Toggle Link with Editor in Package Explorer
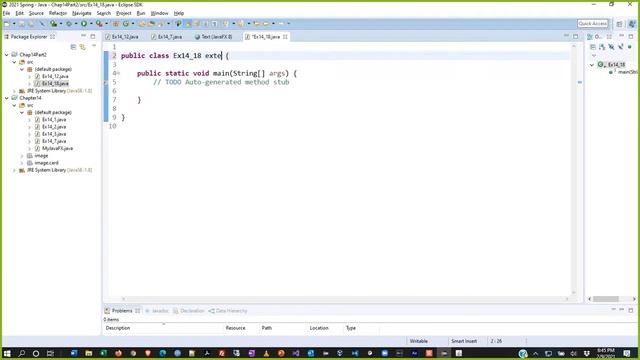Image resolution: width=640 pixels, height=360 pixels. (83, 47)
